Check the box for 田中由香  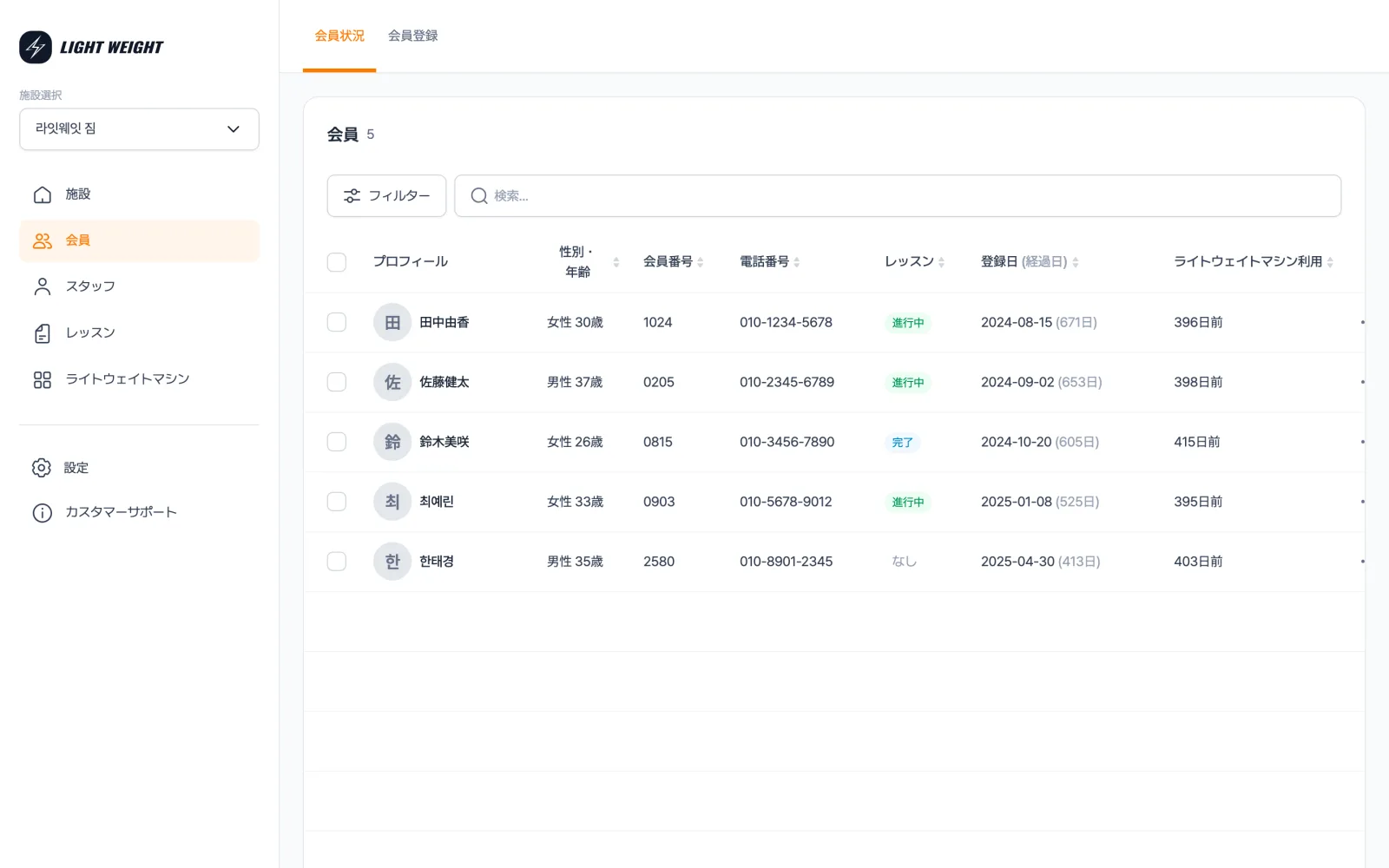[337, 323]
